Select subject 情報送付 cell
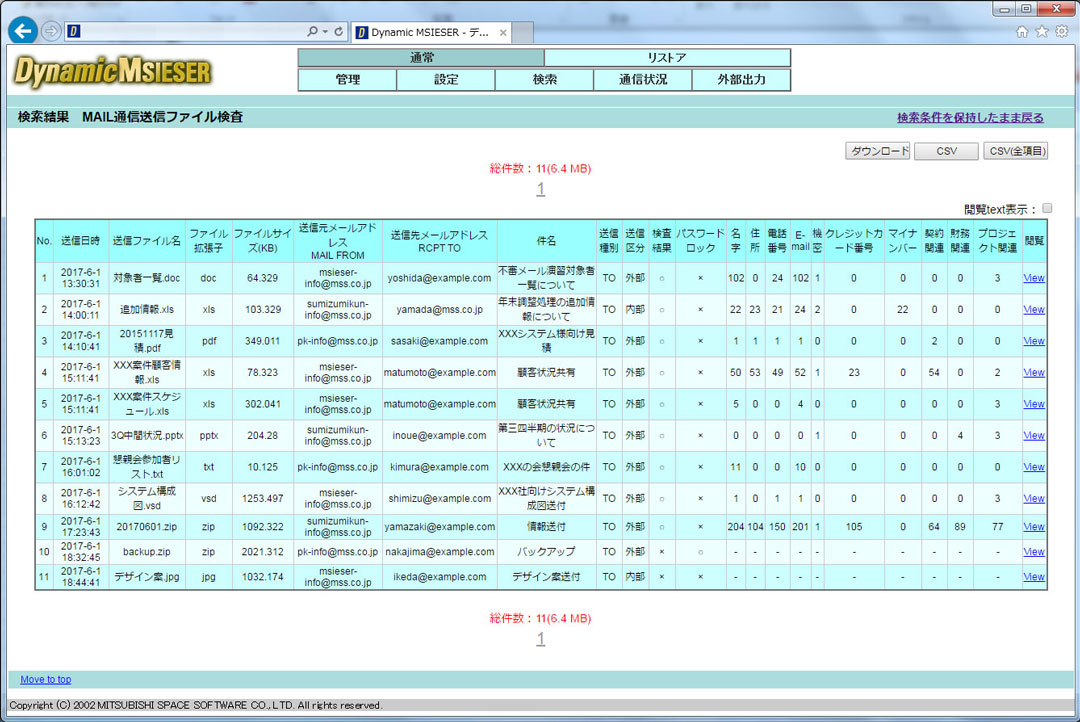Image resolution: width=1080 pixels, height=722 pixels. [546, 527]
